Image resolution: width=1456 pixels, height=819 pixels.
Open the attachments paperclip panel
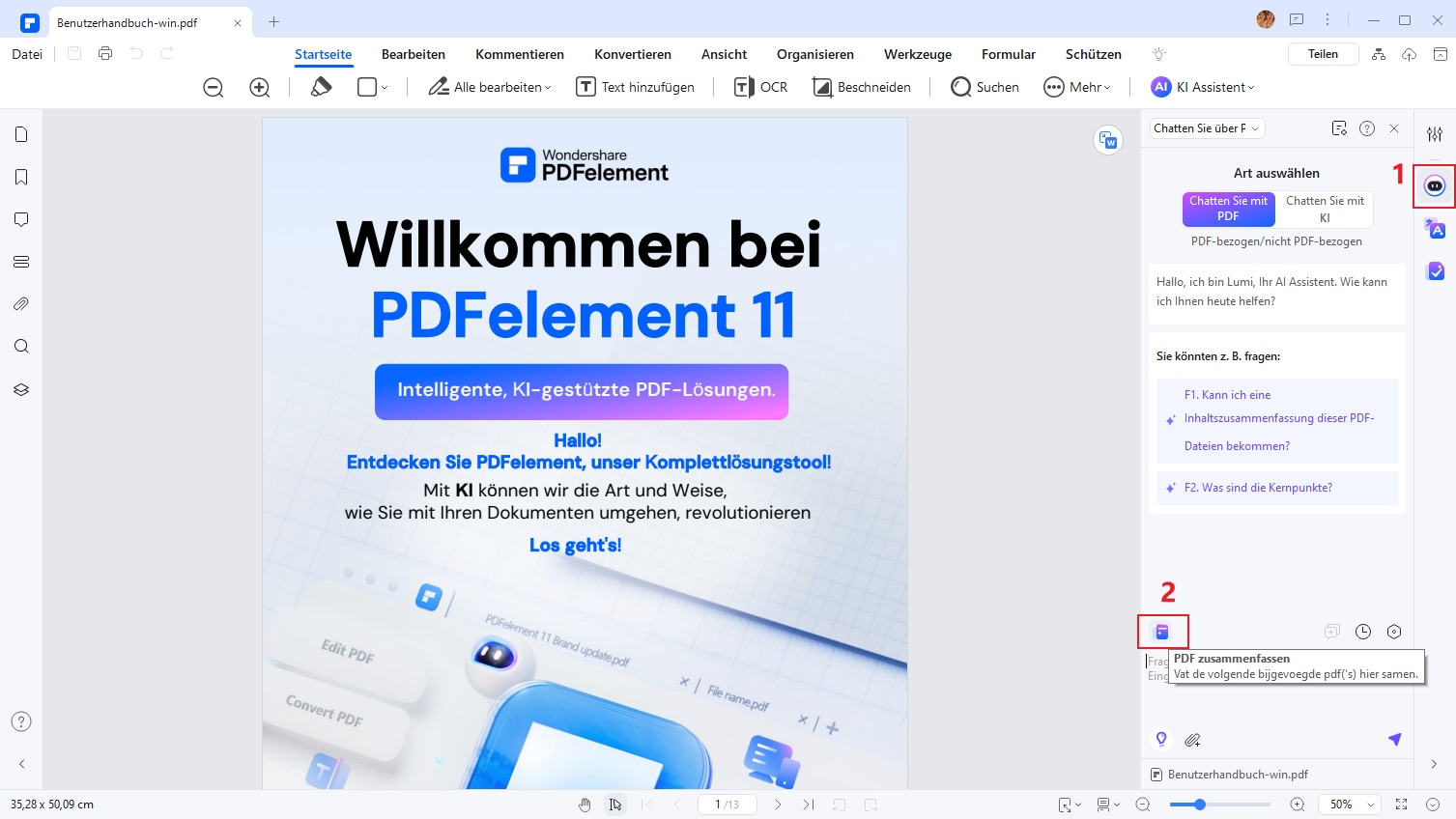point(21,304)
